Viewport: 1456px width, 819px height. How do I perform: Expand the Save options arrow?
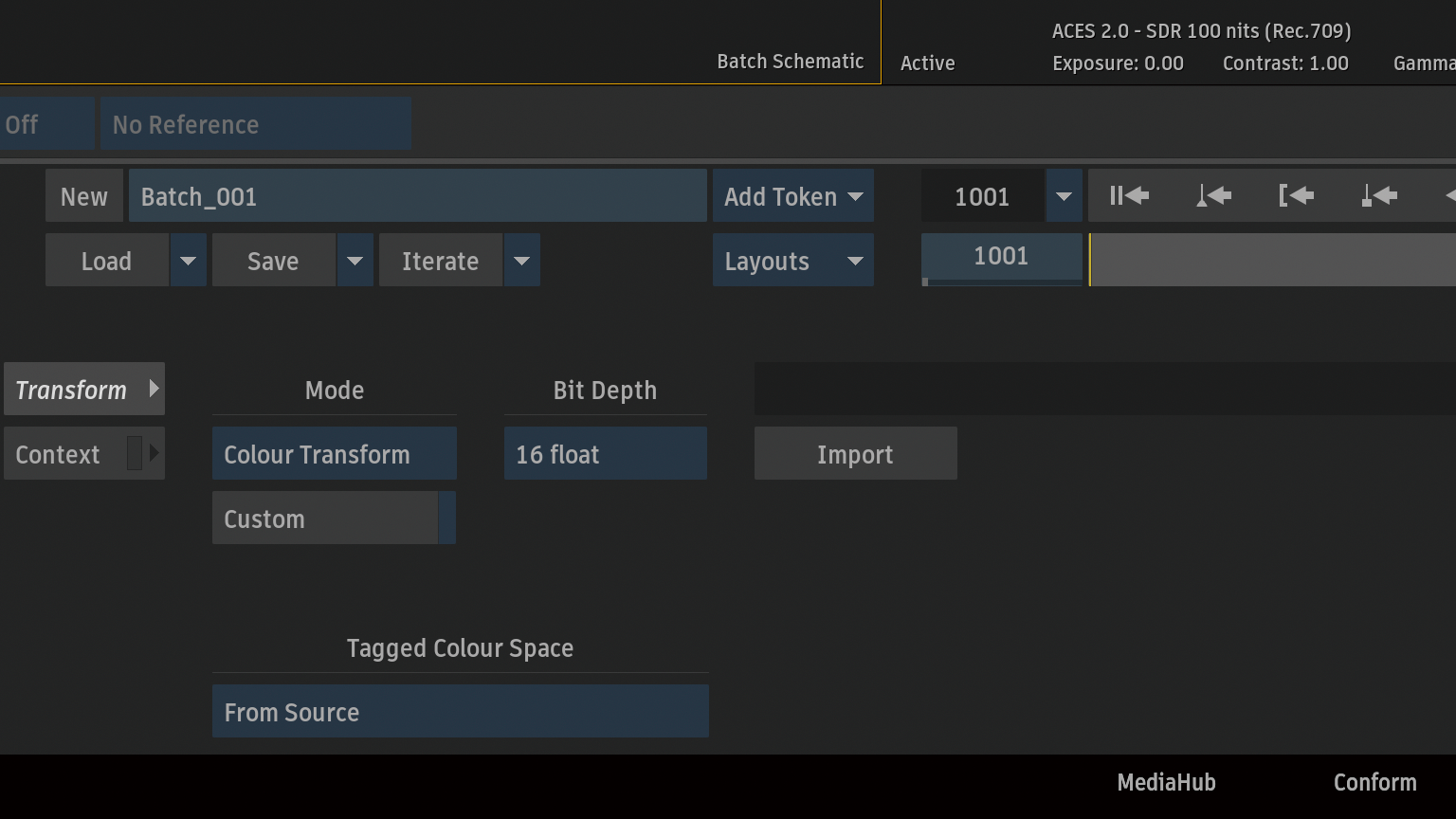point(355,261)
